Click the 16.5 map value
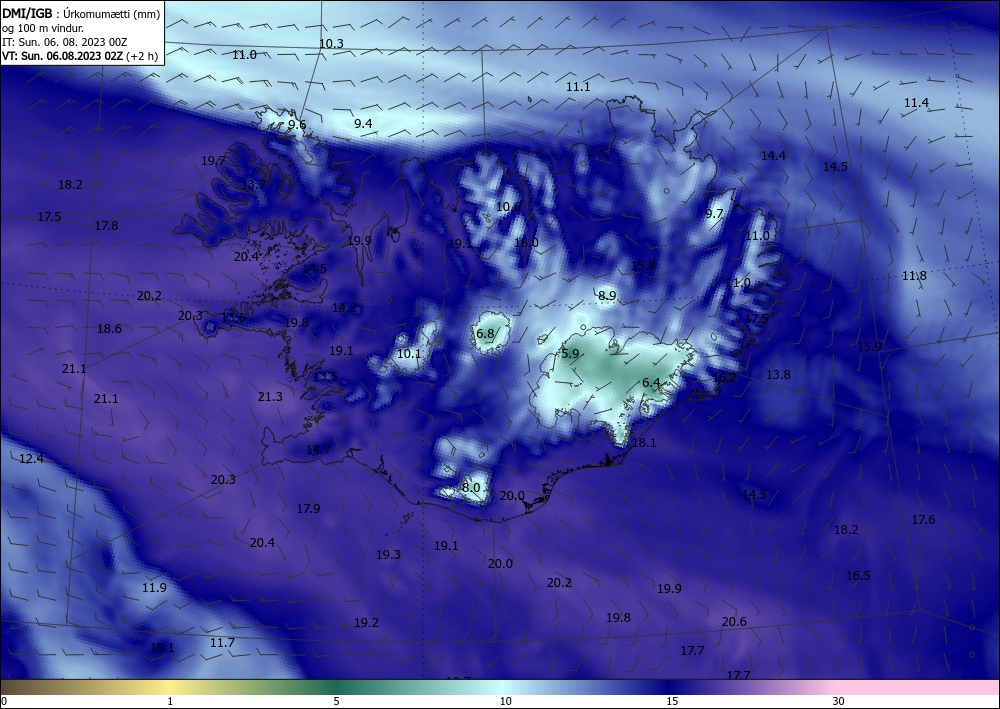 point(858,575)
